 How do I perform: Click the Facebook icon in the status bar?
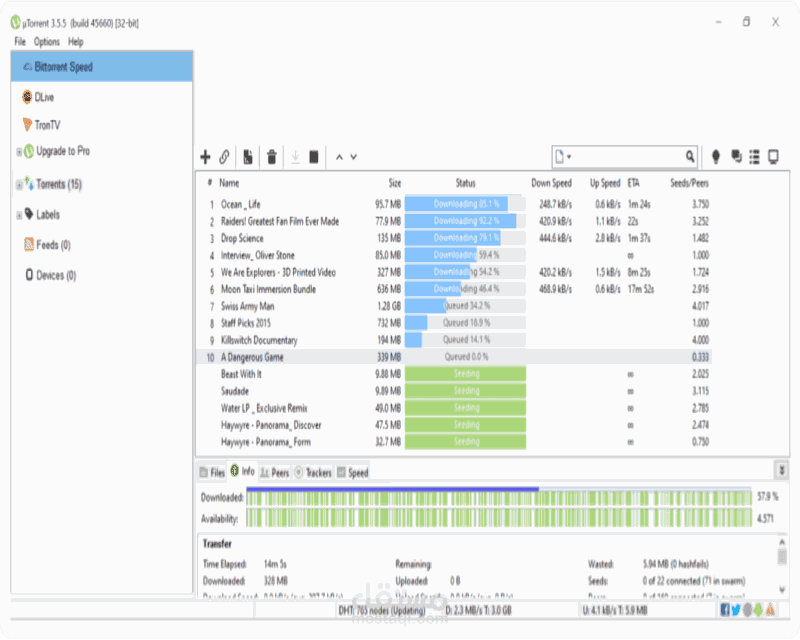[x=724, y=610]
